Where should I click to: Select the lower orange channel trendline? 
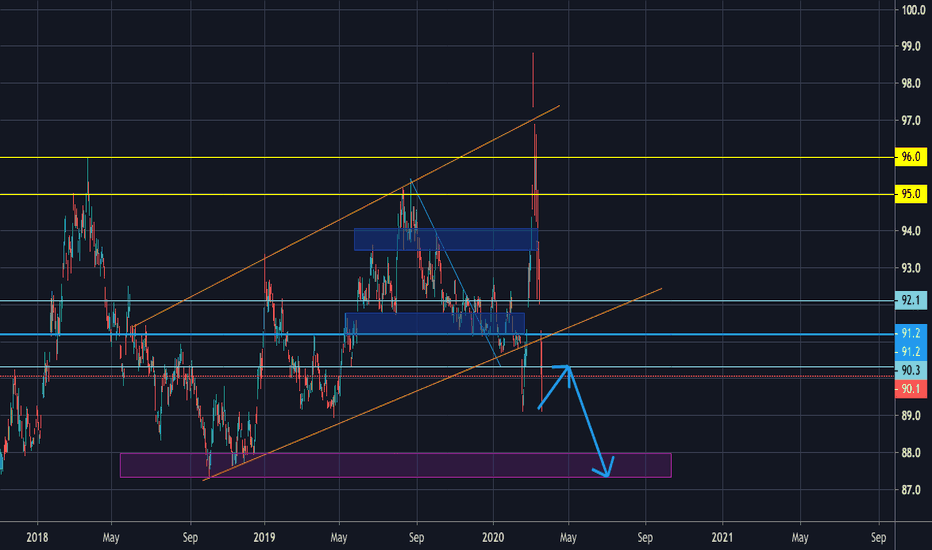(432, 384)
